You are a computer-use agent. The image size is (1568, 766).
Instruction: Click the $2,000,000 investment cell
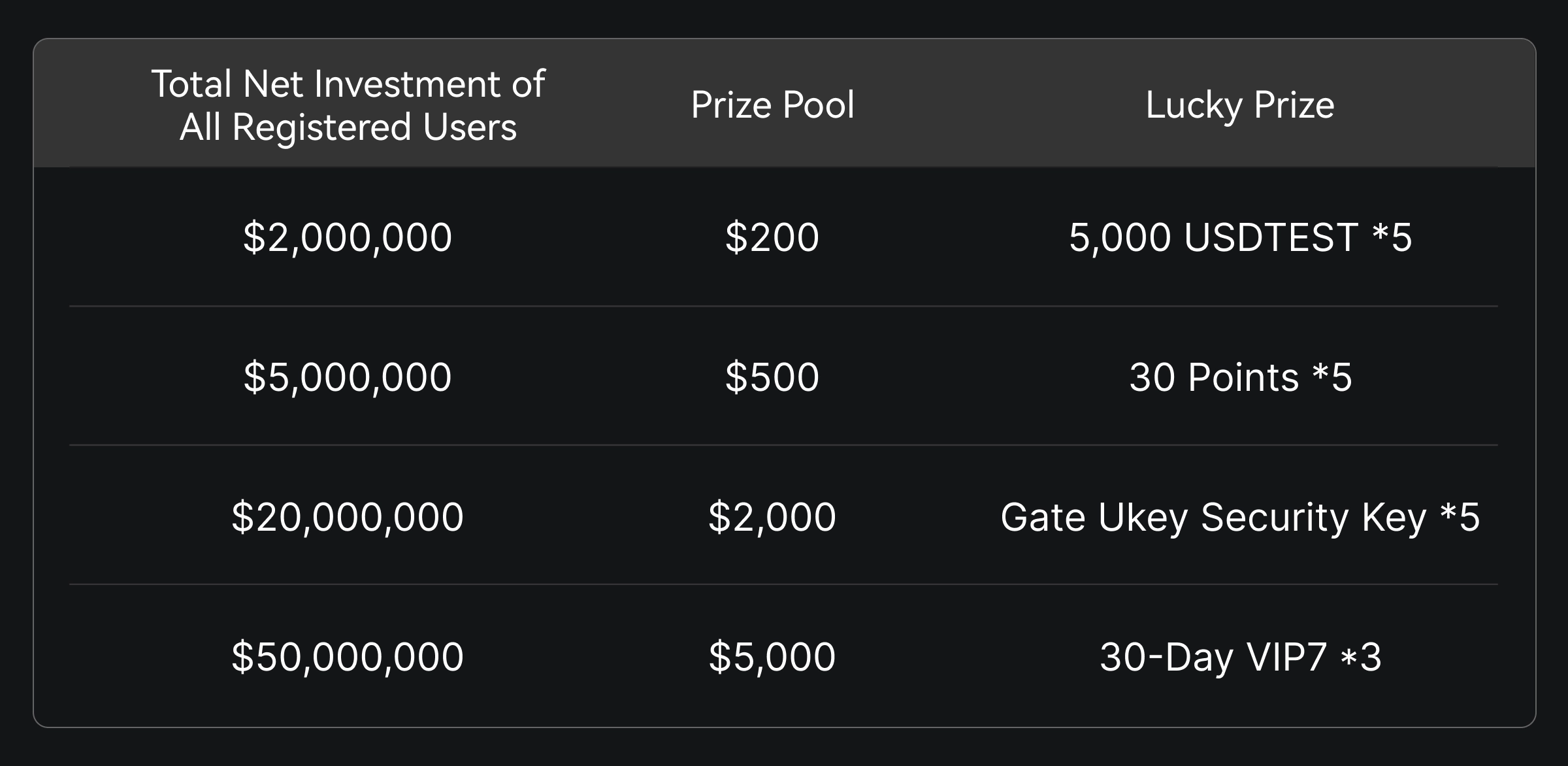point(348,237)
